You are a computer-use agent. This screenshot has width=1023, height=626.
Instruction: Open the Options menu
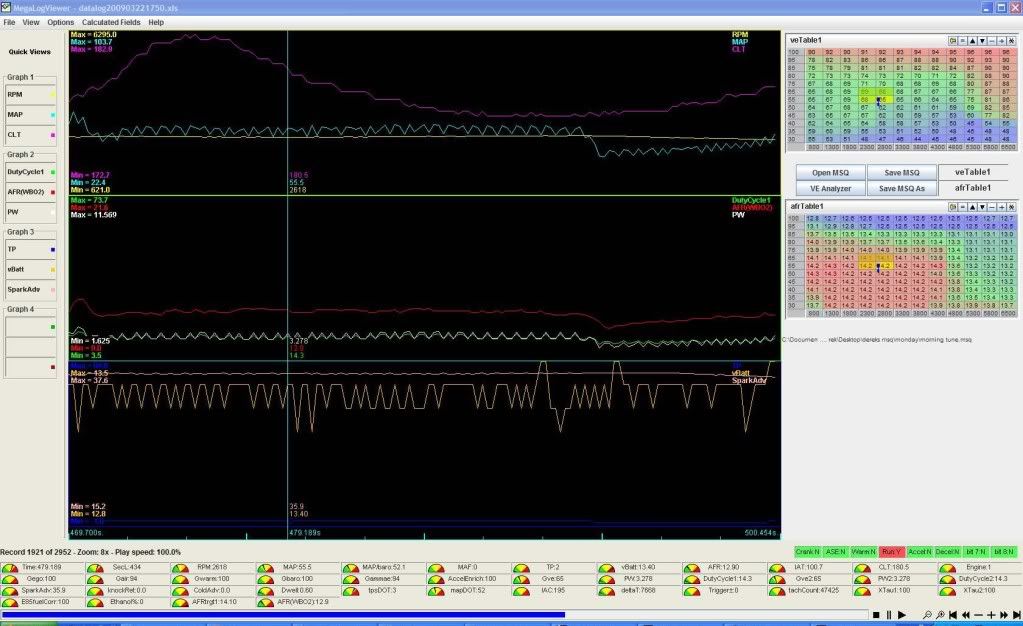click(x=61, y=22)
